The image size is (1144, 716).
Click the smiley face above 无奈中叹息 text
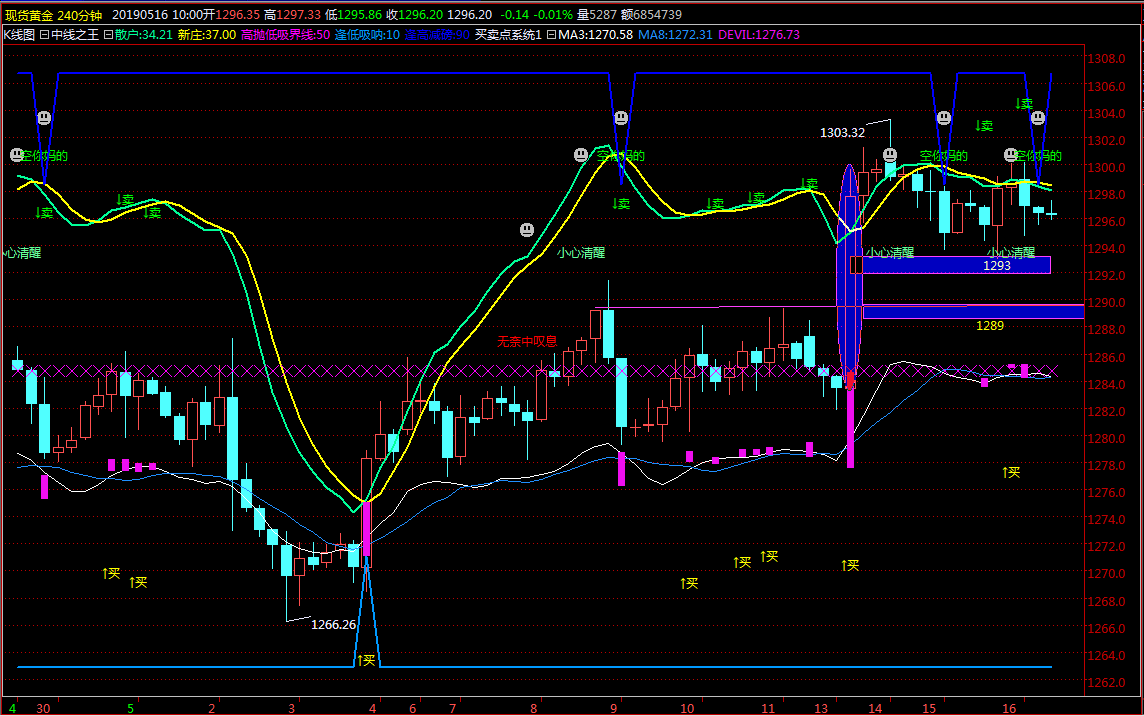point(527,230)
